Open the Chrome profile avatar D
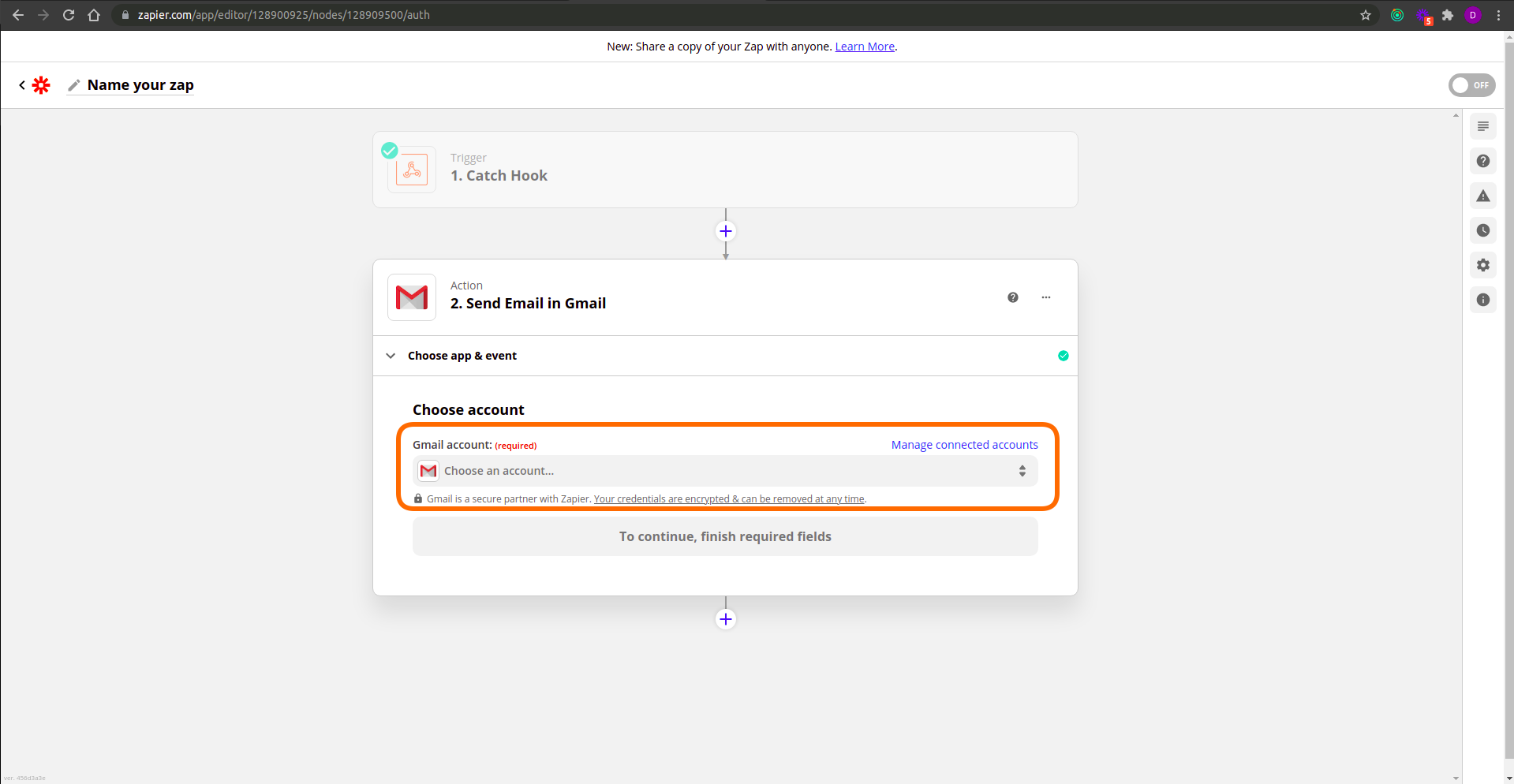 (1473, 15)
